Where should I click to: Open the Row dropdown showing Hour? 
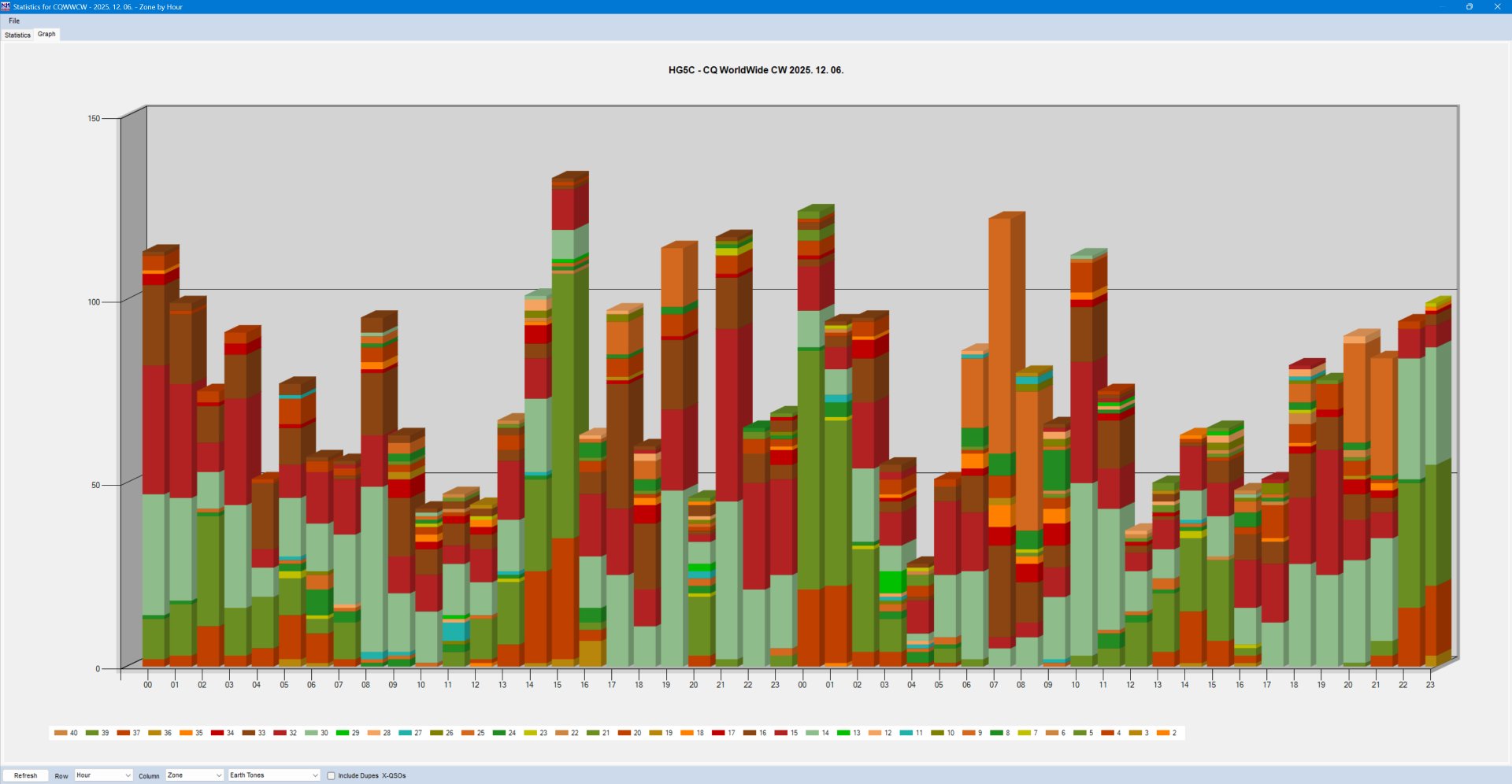pyautogui.click(x=103, y=775)
